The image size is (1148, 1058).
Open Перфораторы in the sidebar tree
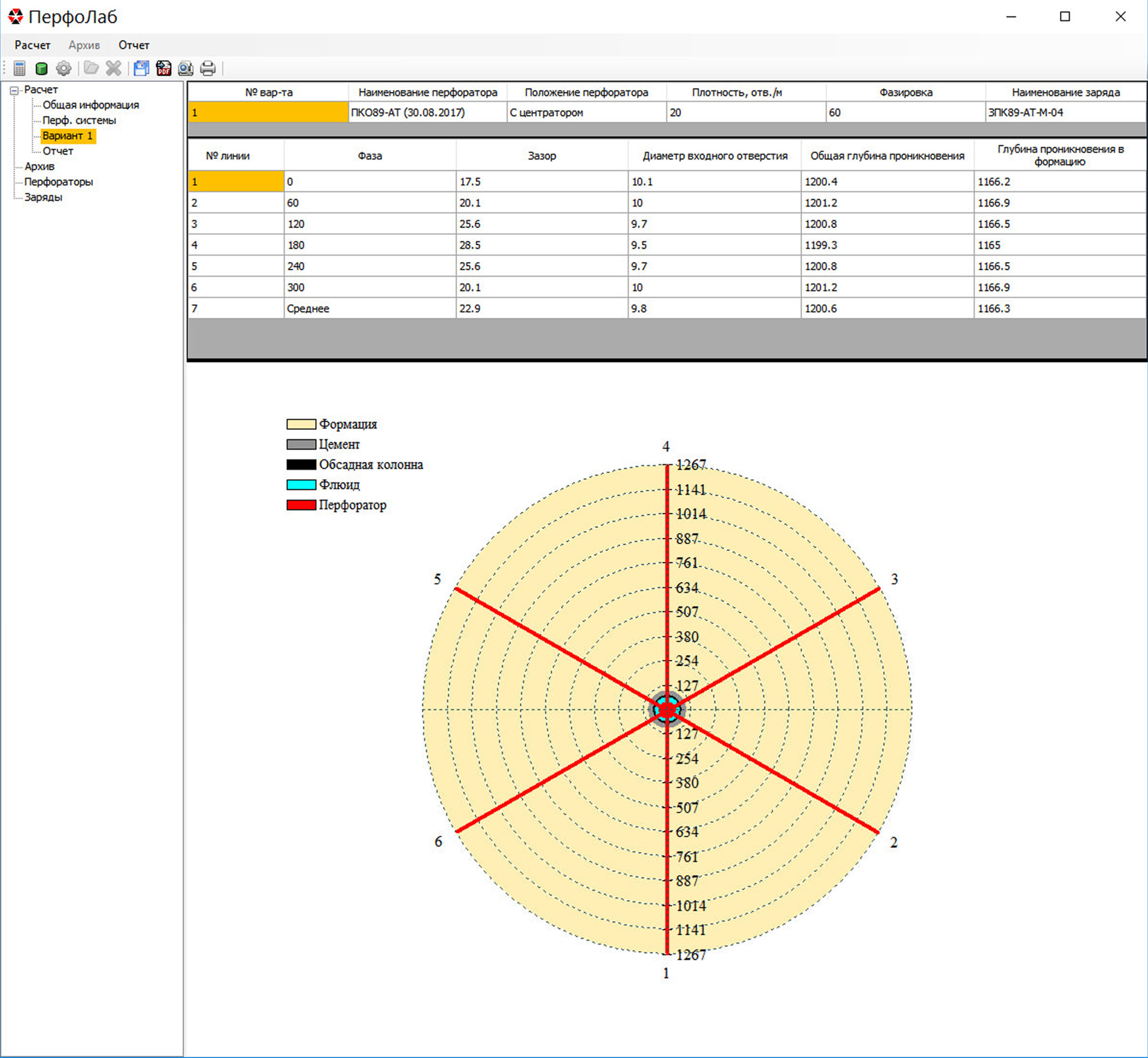(x=58, y=182)
